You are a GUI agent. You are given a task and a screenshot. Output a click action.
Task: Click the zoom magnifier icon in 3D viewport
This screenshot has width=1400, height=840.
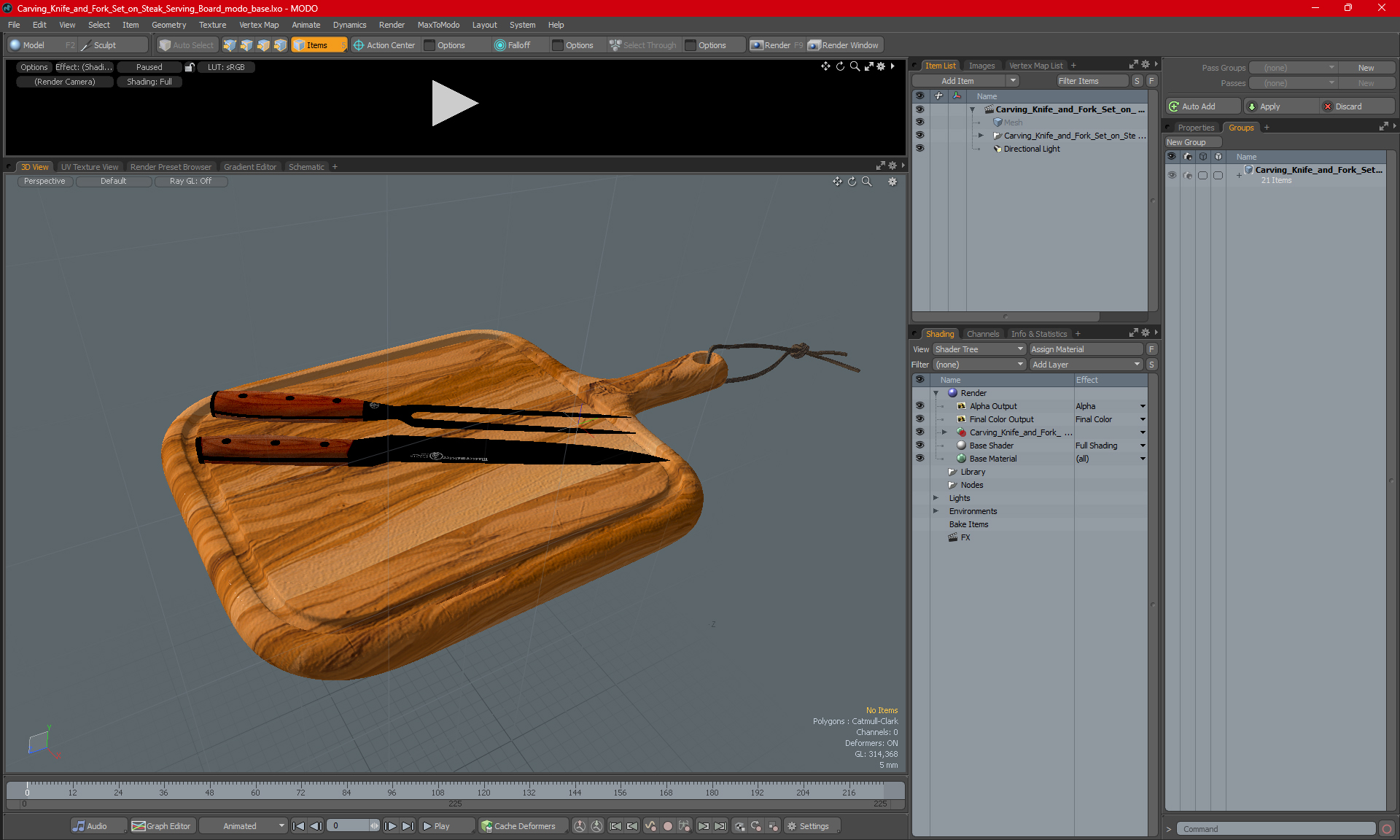tap(867, 182)
